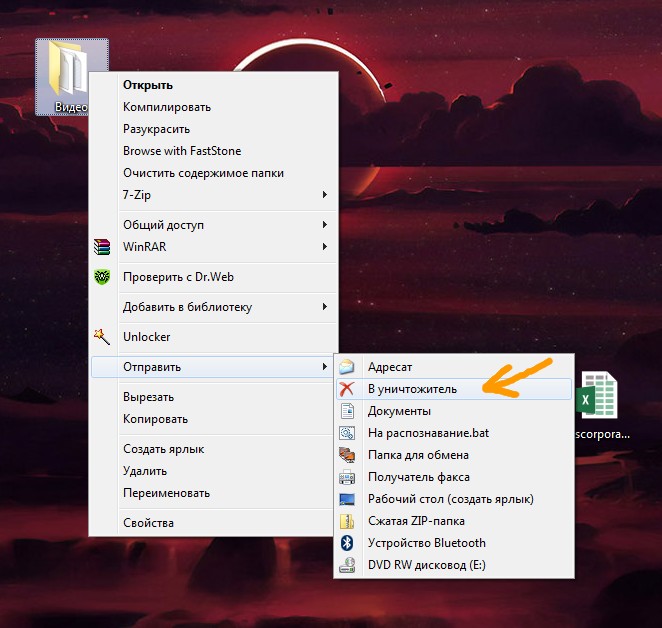Image resolution: width=662 pixels, height=628 pixels.
Task: Click the Bluetooth device icon
Action: [347, 543]
